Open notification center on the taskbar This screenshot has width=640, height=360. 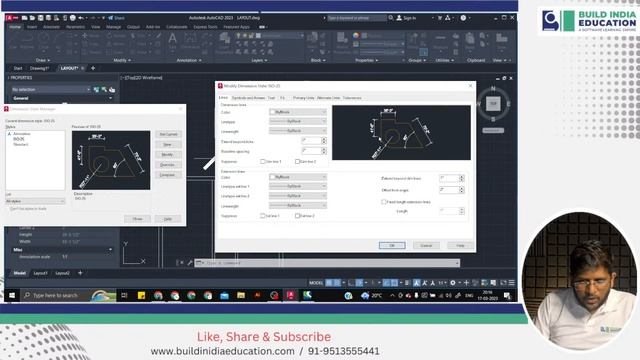click(507, 296)
